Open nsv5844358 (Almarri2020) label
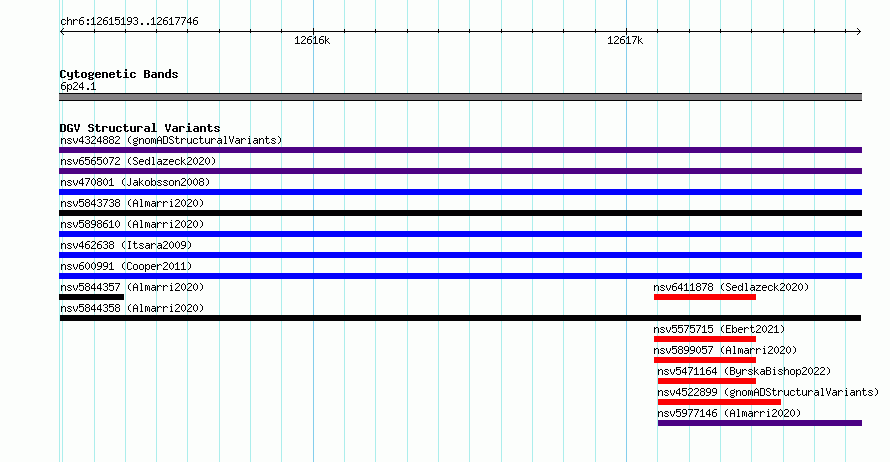Viewport: 890px width, 462px height. 132,308
